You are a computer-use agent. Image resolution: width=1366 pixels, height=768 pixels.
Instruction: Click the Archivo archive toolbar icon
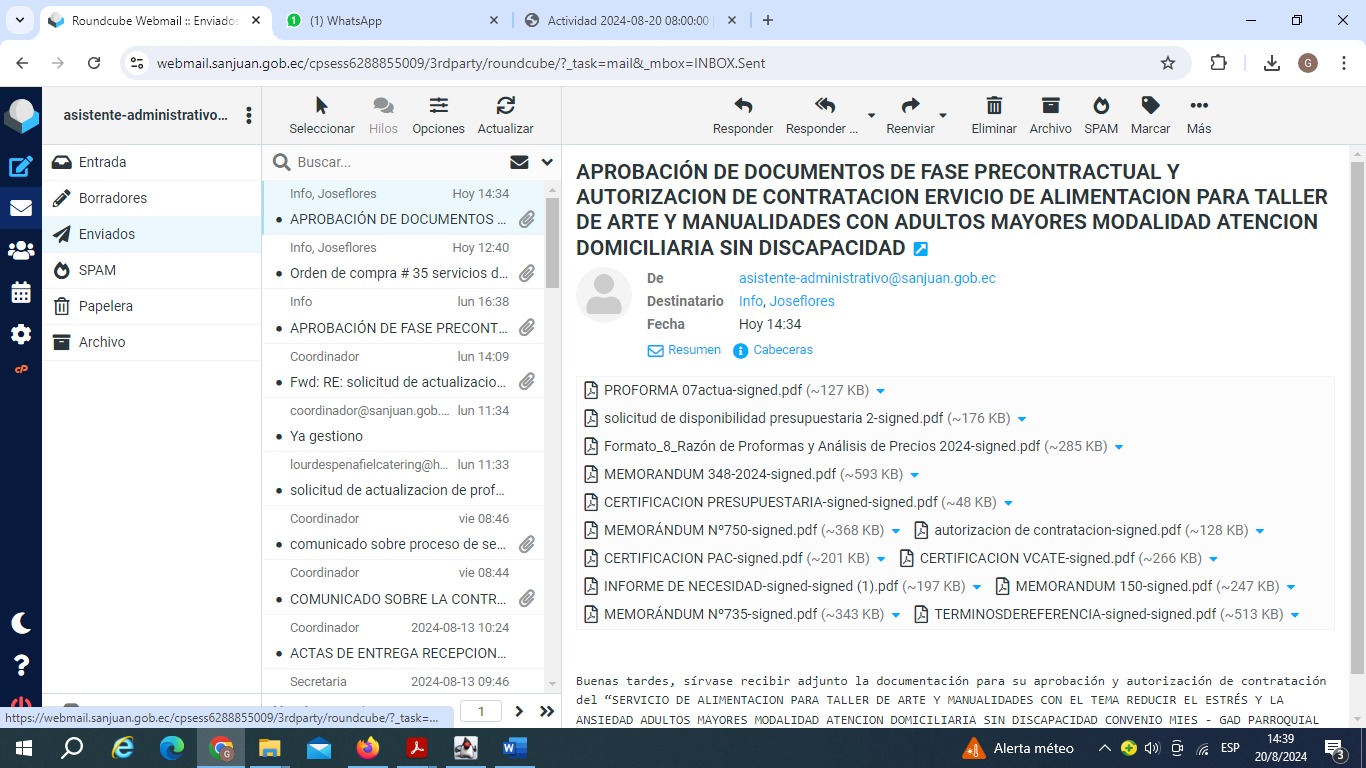tap(1049, 107)
